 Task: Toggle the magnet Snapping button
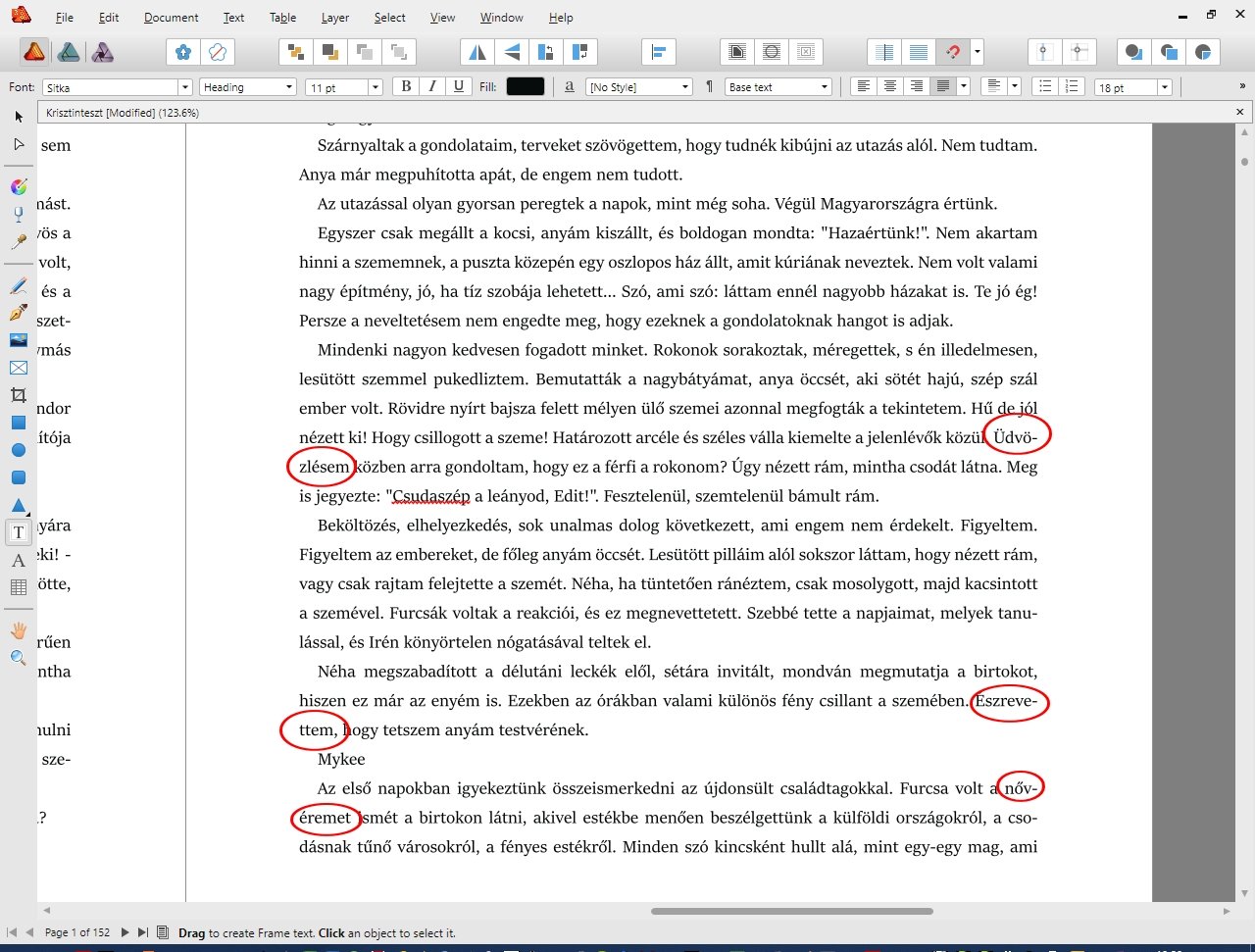[x=952, y=52]
